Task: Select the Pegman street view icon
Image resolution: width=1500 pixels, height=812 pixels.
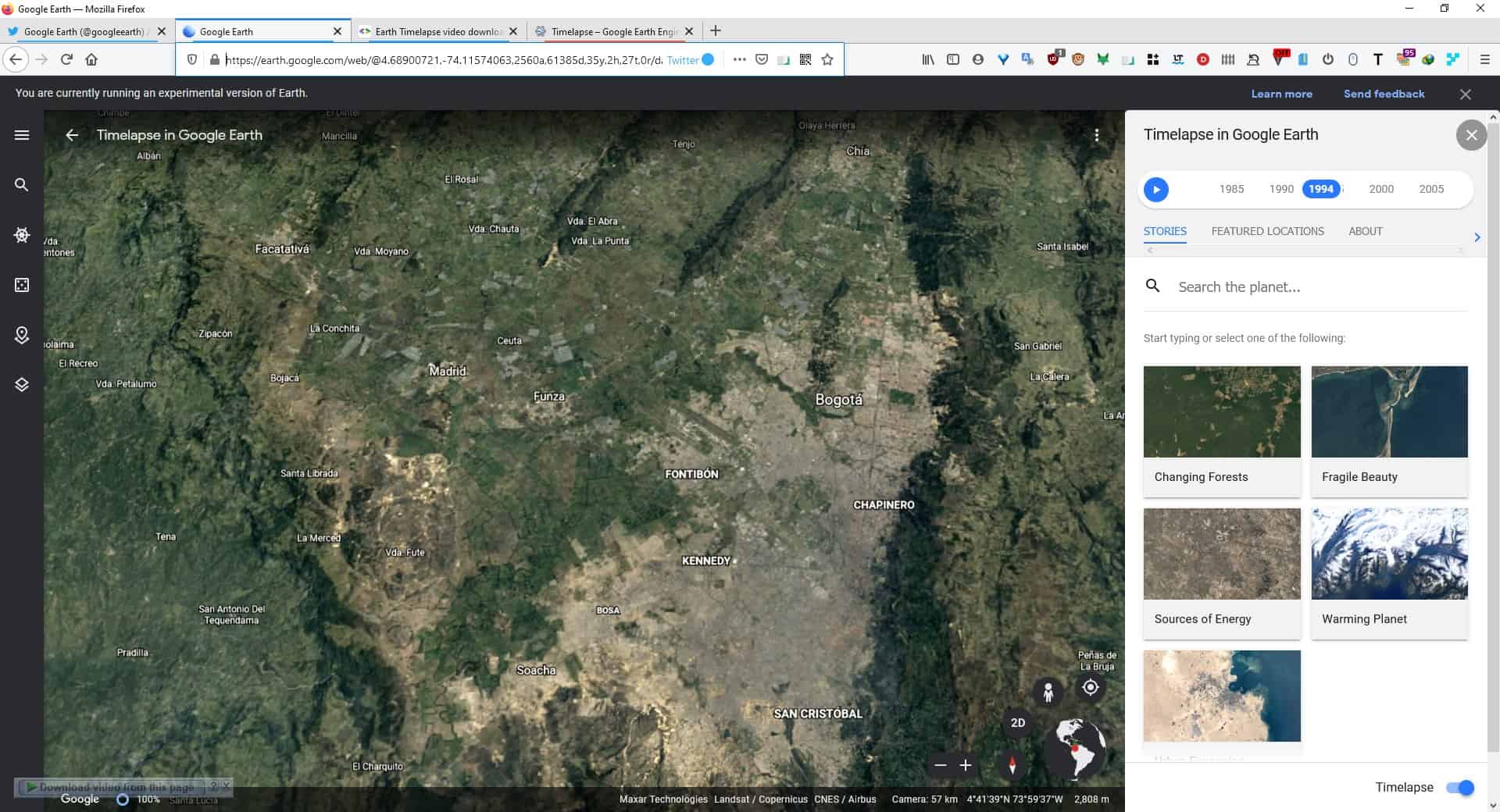Action: (x=1048, y=691)
